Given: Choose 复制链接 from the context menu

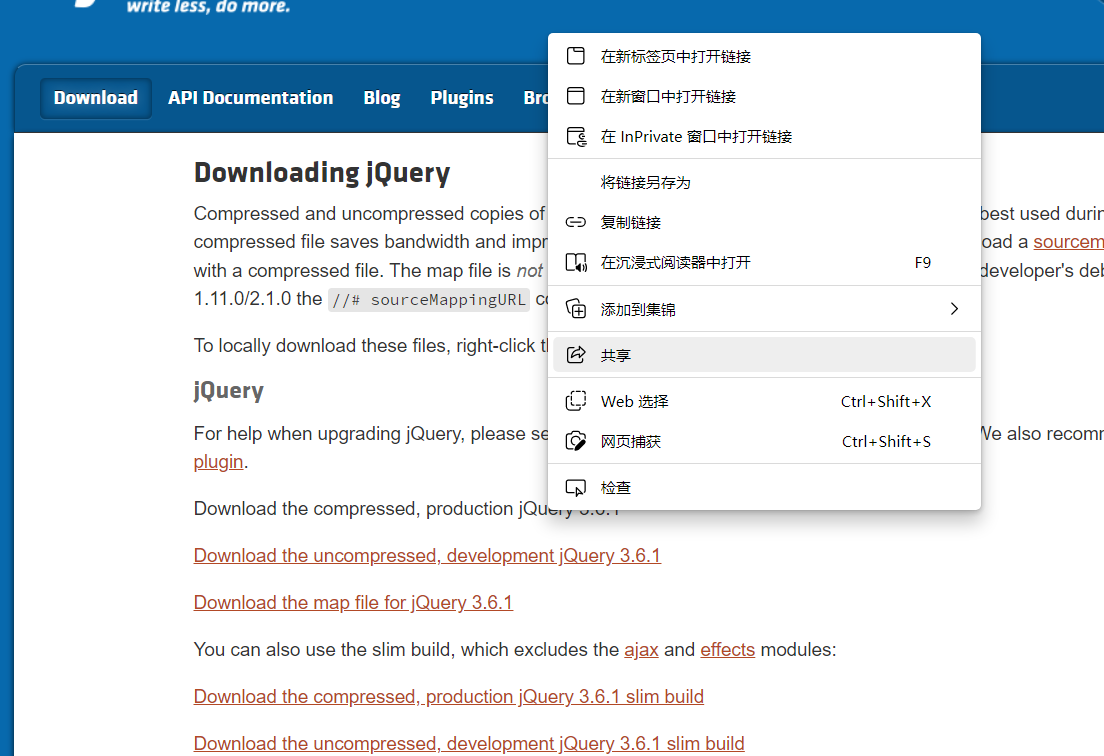Looking at the screenshot, I should pyautogui.click(x=764, y=222).
